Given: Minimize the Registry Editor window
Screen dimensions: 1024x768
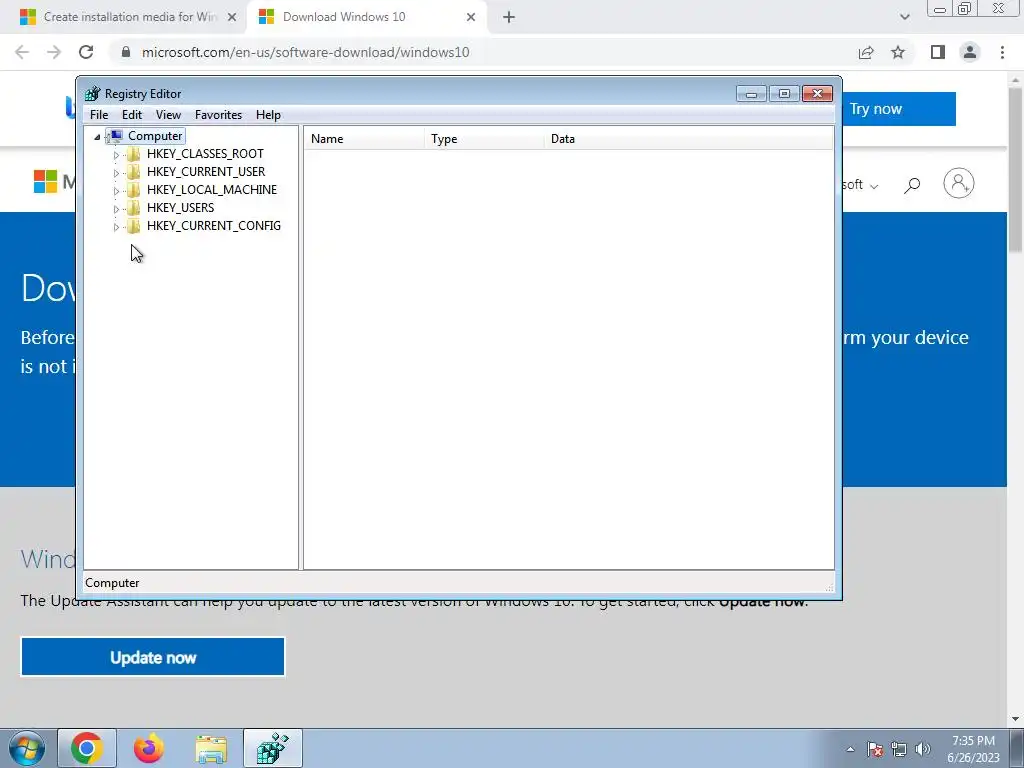Looking at the screenshot, I should point(751,94).
